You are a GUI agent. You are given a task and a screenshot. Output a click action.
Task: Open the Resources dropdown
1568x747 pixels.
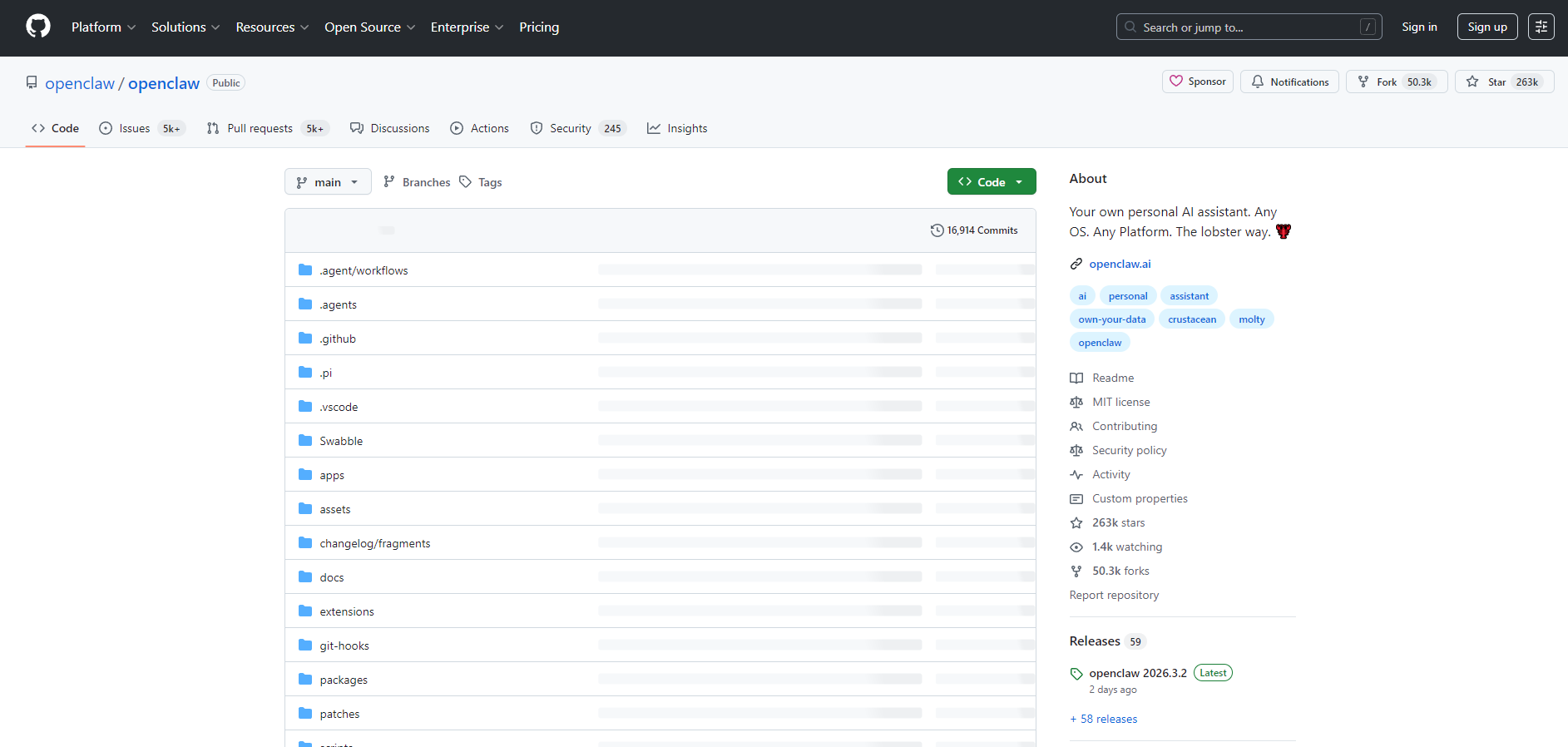(x=272, y=27)
